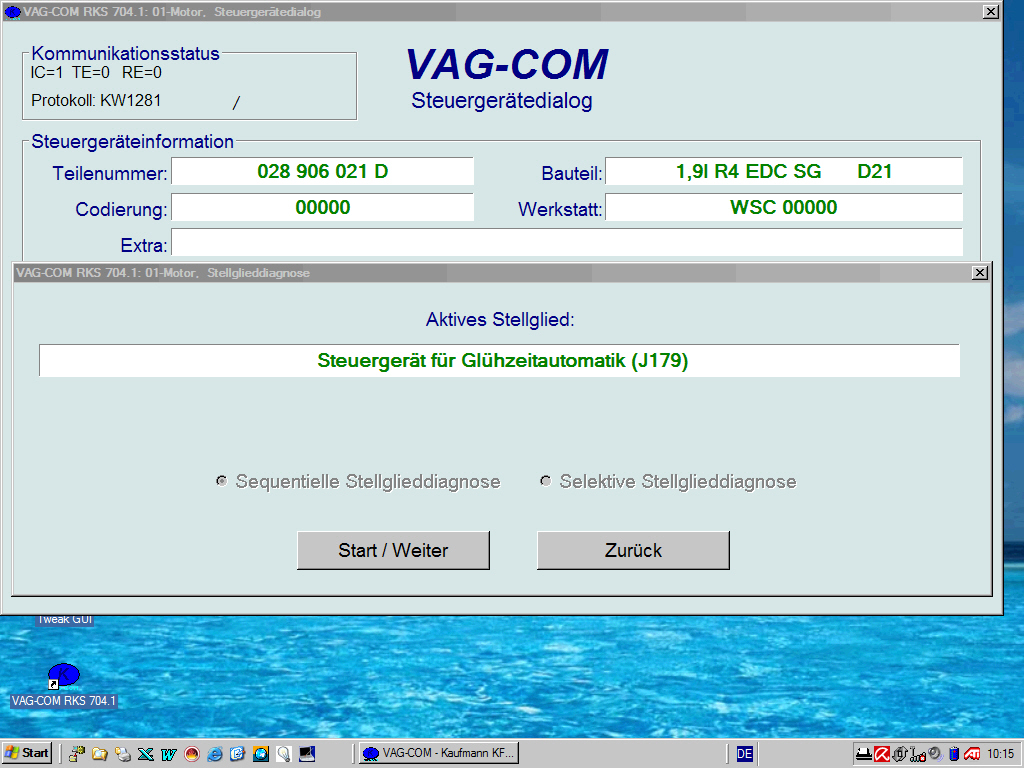Click the Teilenummer field 028 906 021 D
This screenshot has width=1024, height=768.
coord(323,171)
